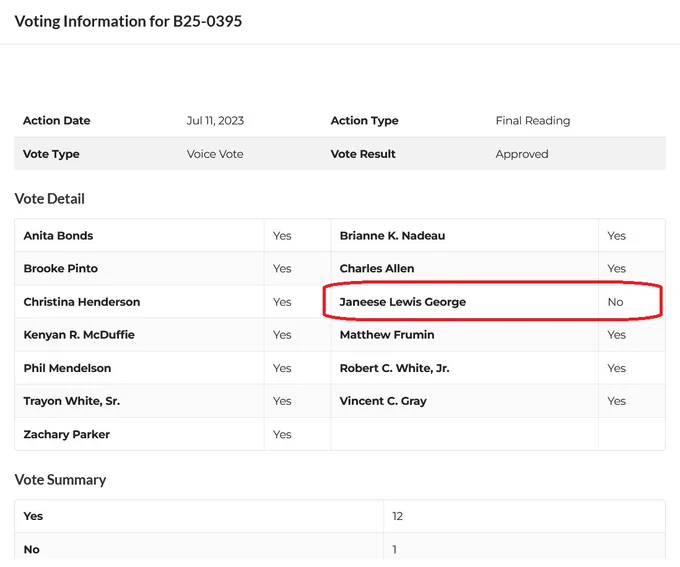This screenshot has width=680, height=567.
Task: Select the name 'Trayon White, Sr.'
Action: click(x=72, y=401)
